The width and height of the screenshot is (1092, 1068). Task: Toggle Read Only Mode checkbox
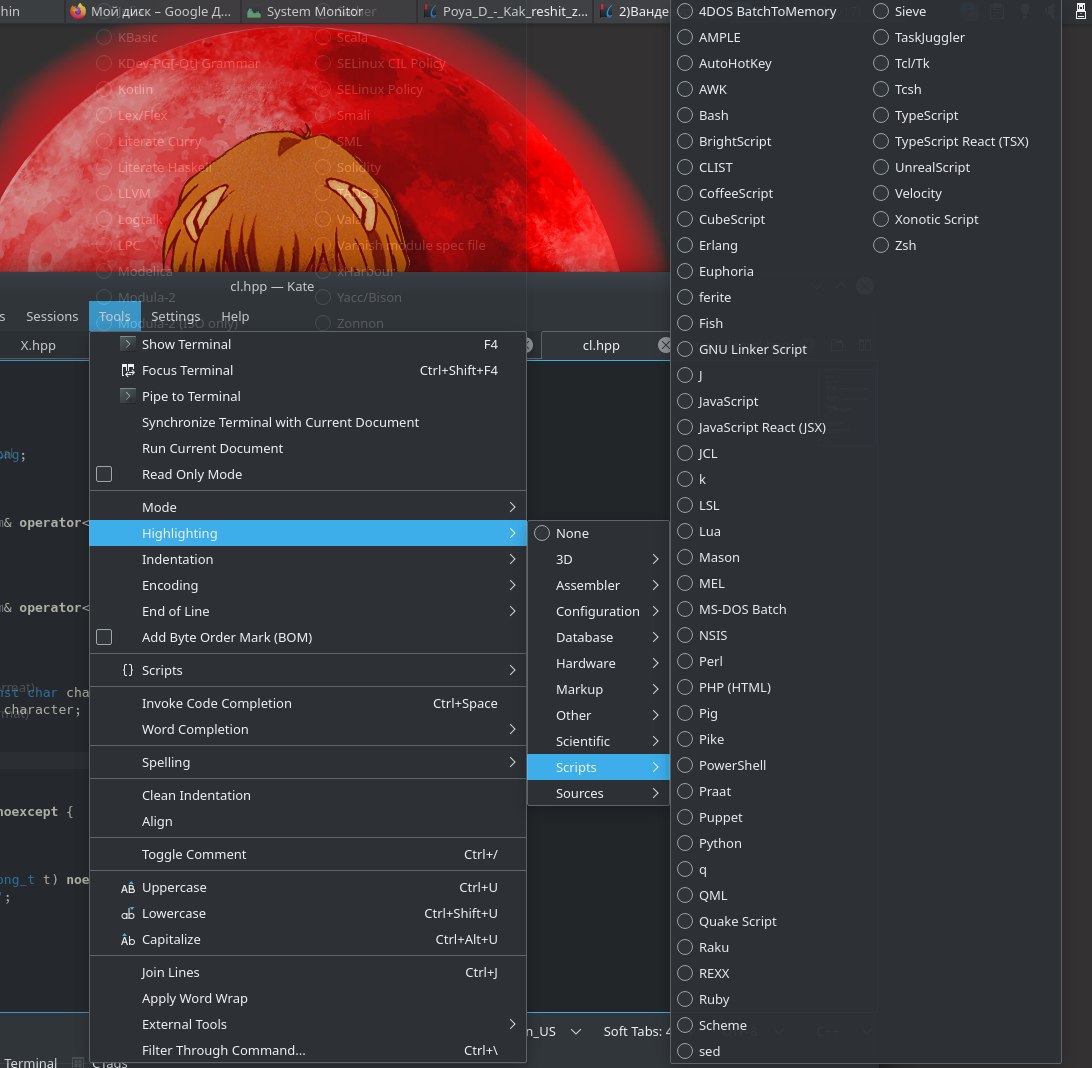(104, 474)
